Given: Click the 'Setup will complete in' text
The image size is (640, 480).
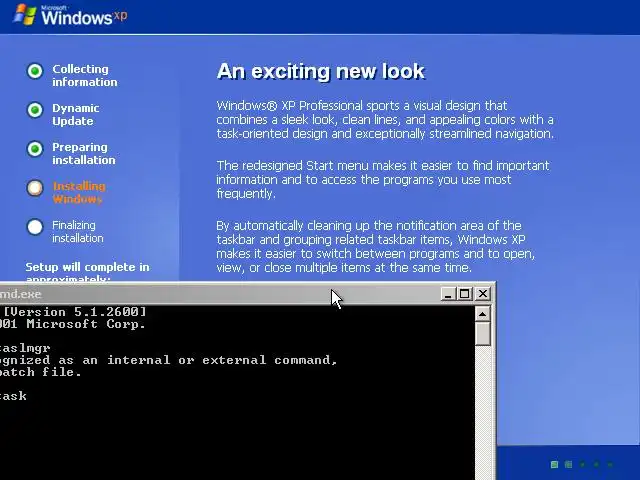Looking at the screenshot, I should [87, 267].
